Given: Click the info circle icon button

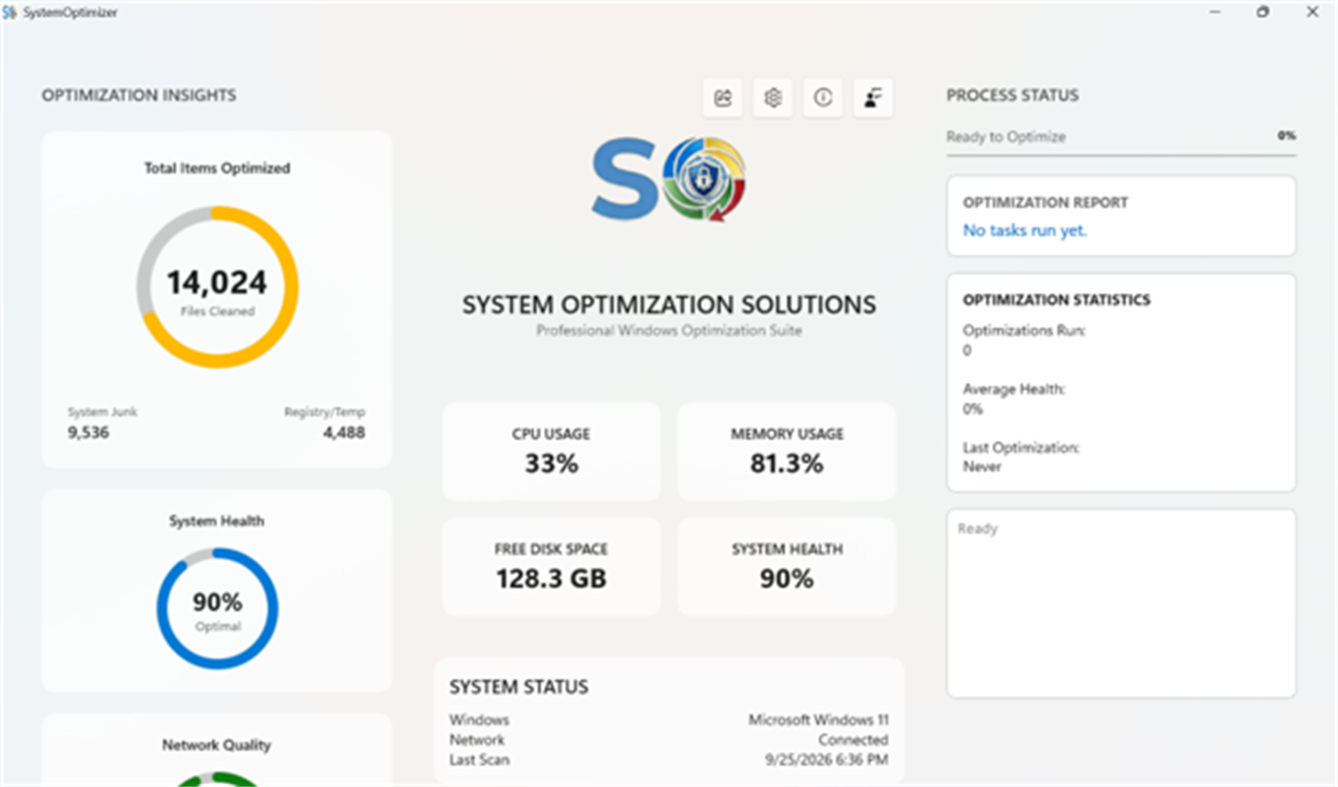Looking at the screenshot, I should (x=822, y=98).
